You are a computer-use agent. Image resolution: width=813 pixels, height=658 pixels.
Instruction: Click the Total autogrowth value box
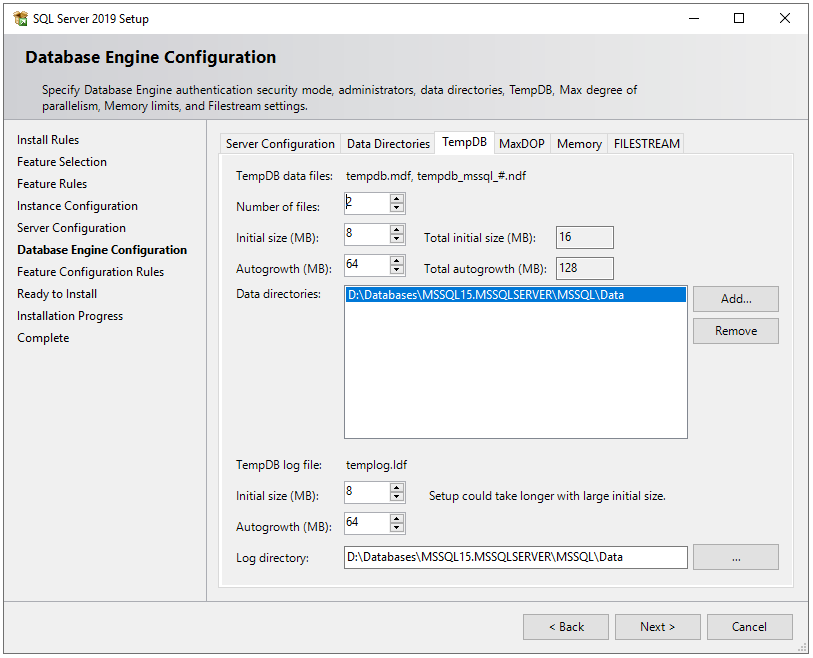click(x=584, y=269)
